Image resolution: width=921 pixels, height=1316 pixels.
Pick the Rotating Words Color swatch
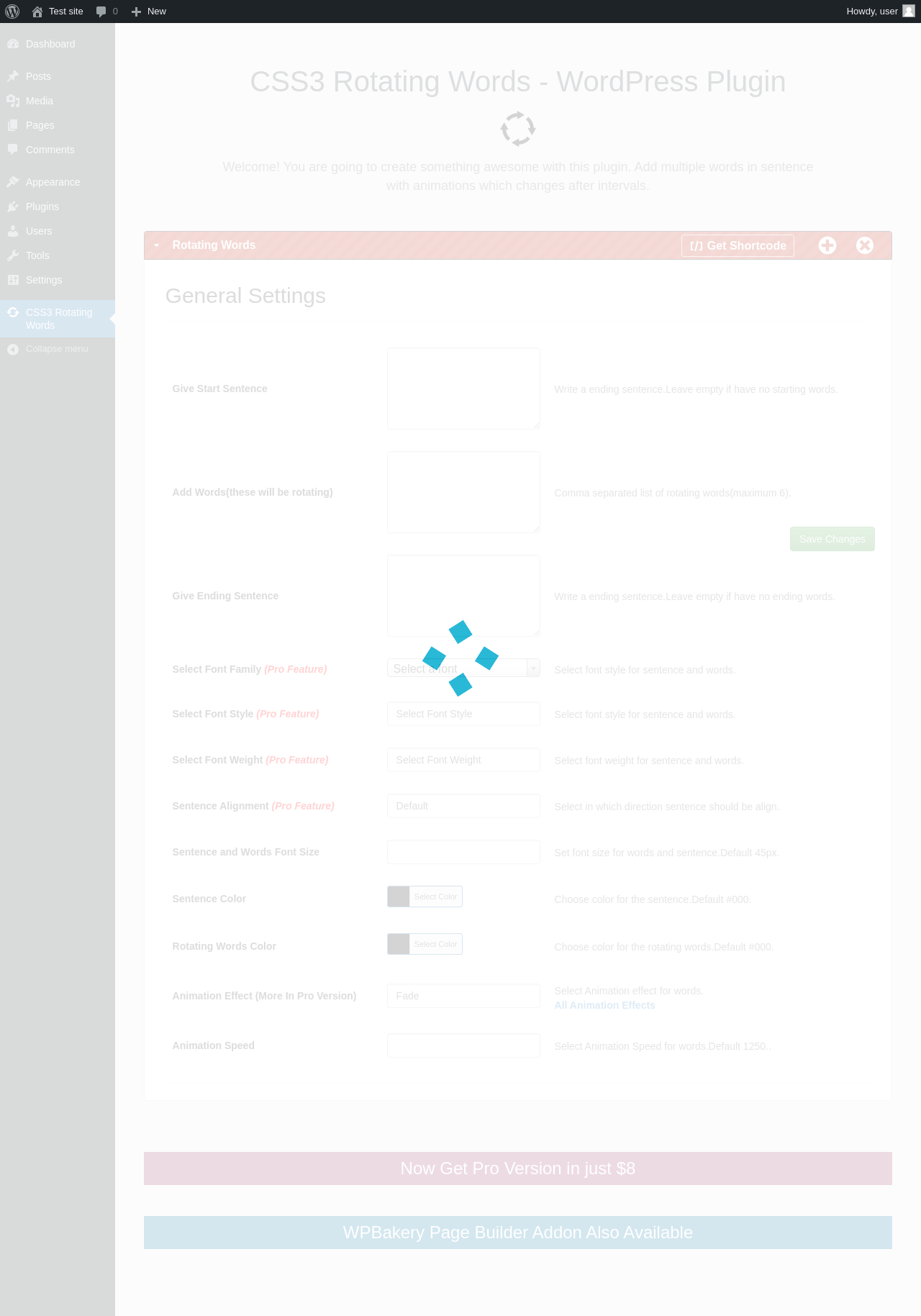pos(399,944)
